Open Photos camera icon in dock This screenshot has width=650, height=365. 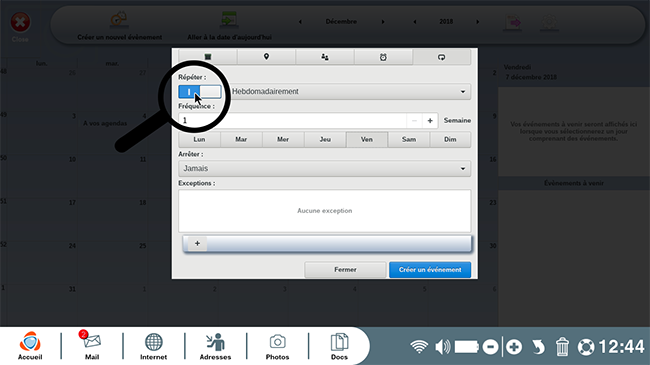[x=277, y=346]
